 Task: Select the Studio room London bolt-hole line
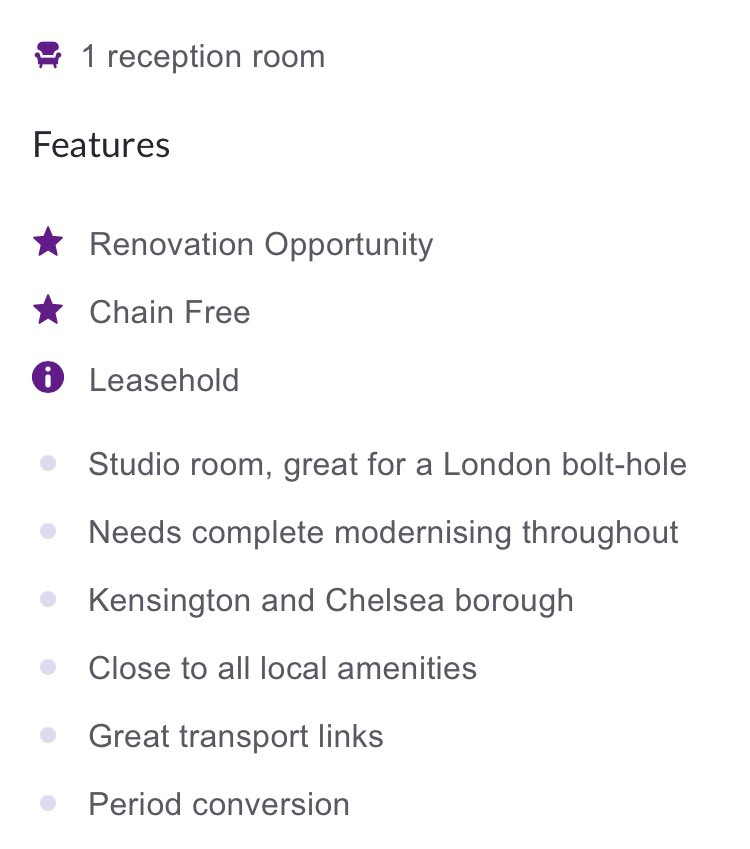(388, 465)
